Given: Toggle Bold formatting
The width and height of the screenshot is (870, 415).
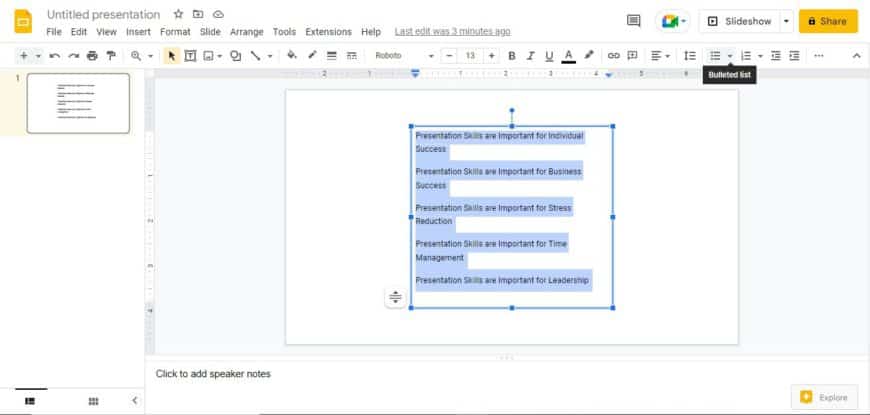Looking at the screenshot, I should click(512, 56).
